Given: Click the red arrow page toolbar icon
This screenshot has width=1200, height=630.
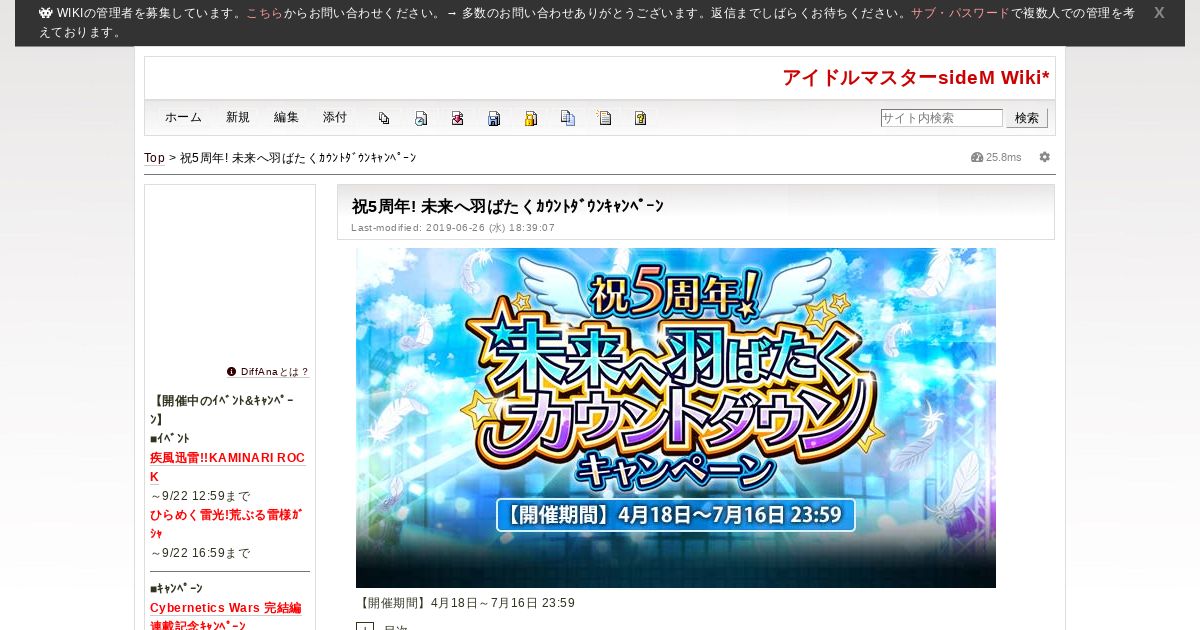Looking at the screenshot, I should pyautogui.click(x=457, y=118).
